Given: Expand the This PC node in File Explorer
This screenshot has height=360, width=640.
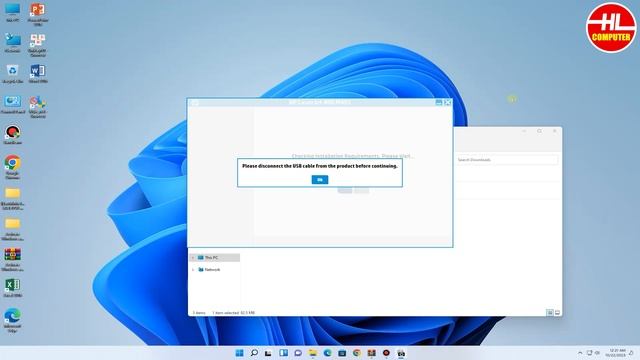Looking at the screenshot, I should (x=193, y=258).
